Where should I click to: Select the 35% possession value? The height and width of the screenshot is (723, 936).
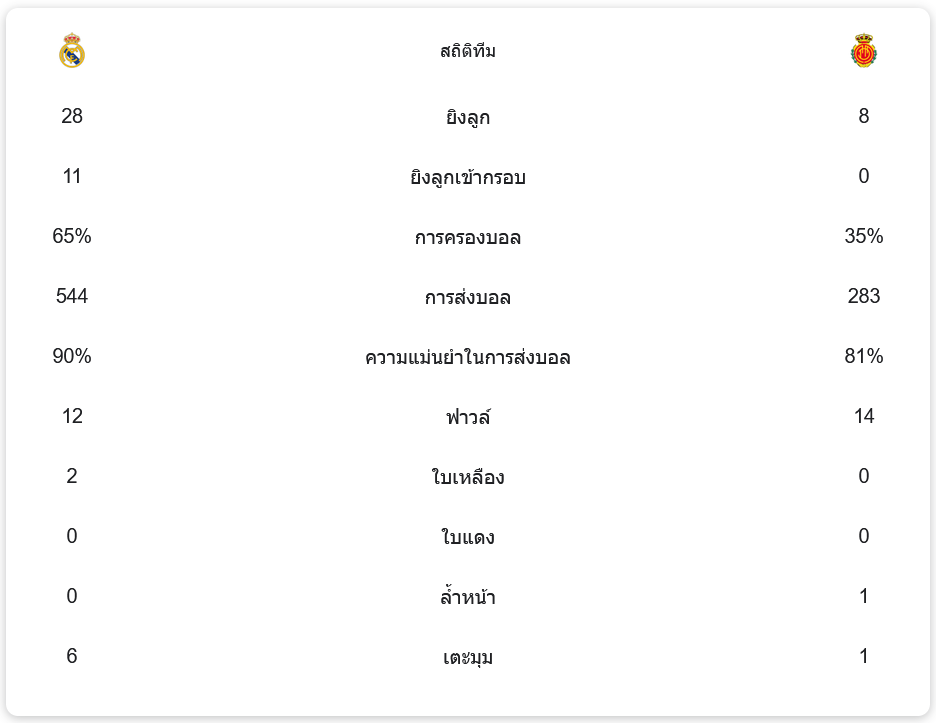point(864,236)
